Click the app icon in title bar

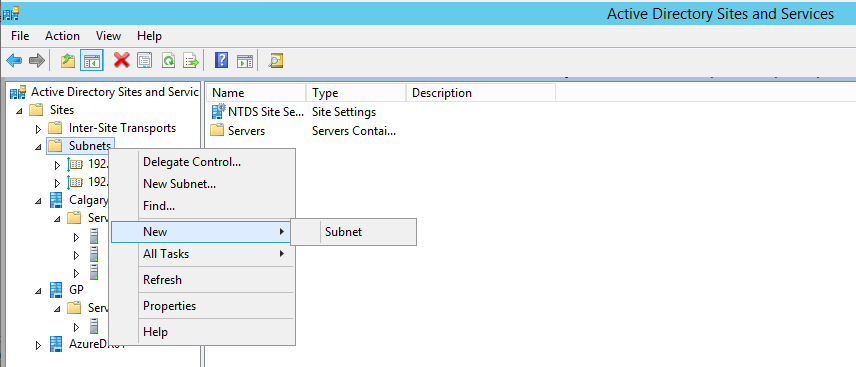[x=11, y=13]
